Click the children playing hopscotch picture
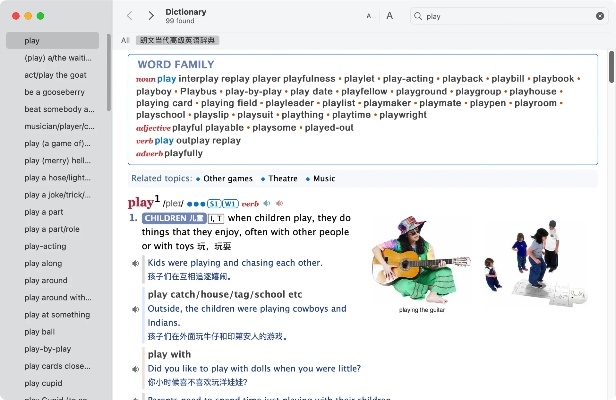 pyautogui.click(x=535, y=263)
